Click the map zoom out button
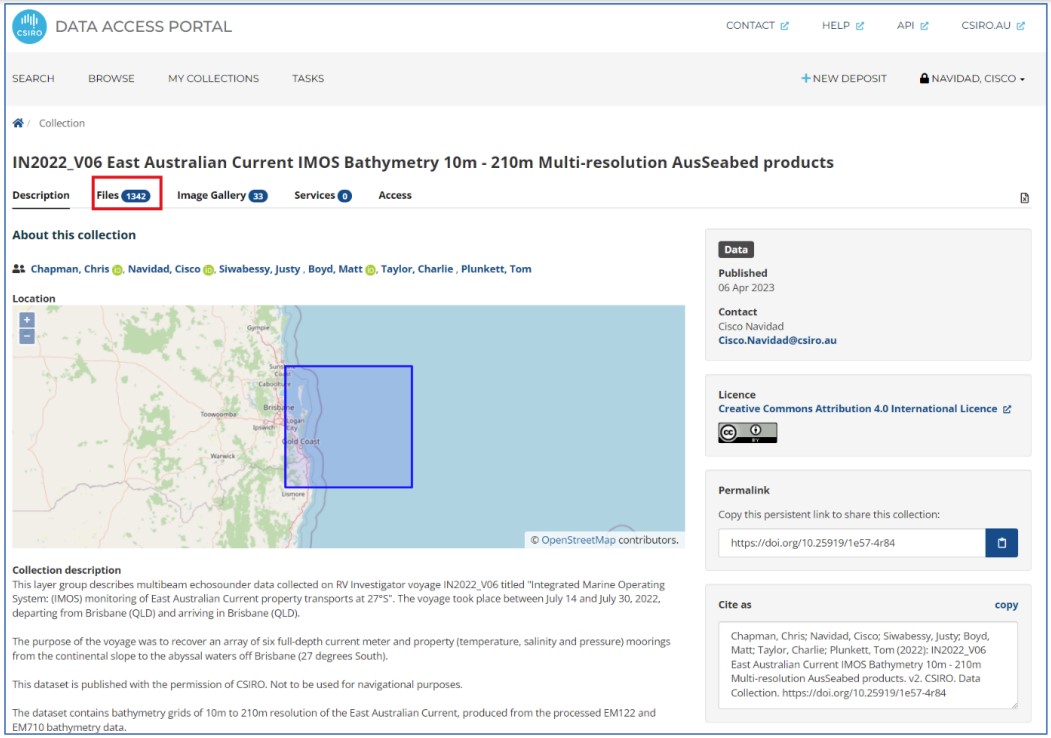The width and height of the screenshot is (1051, 738). [27, 336]
